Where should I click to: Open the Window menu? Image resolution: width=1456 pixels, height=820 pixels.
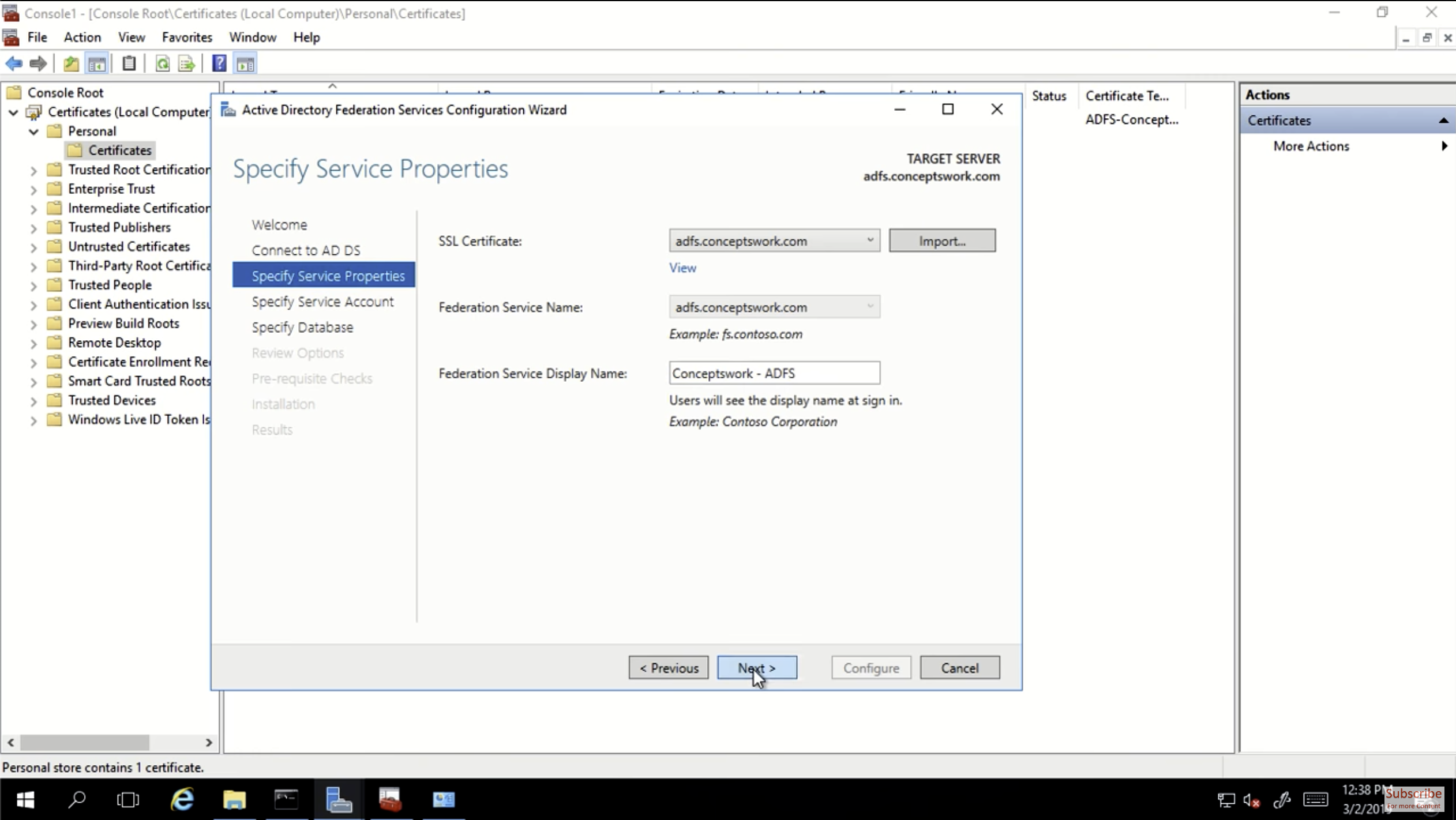point(253,37)
